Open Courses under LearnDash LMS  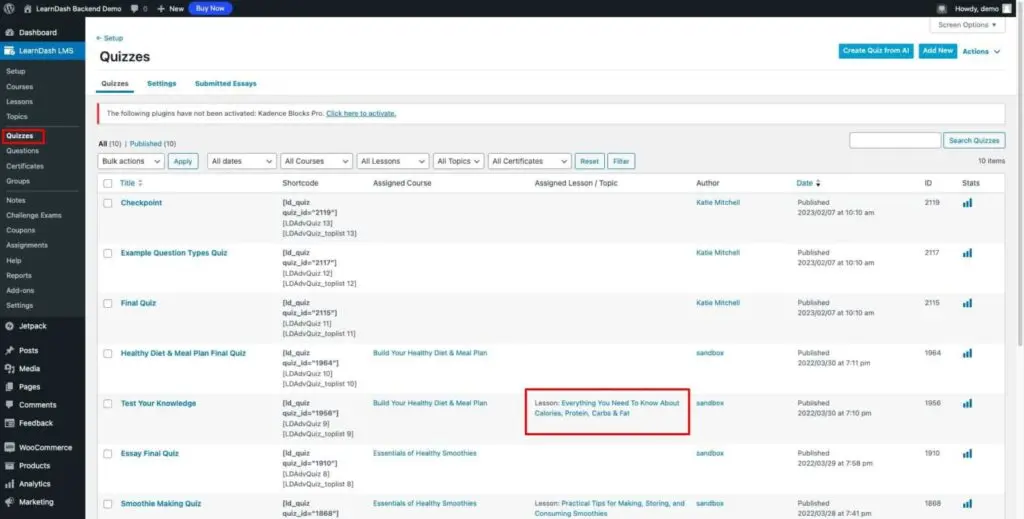20,87
